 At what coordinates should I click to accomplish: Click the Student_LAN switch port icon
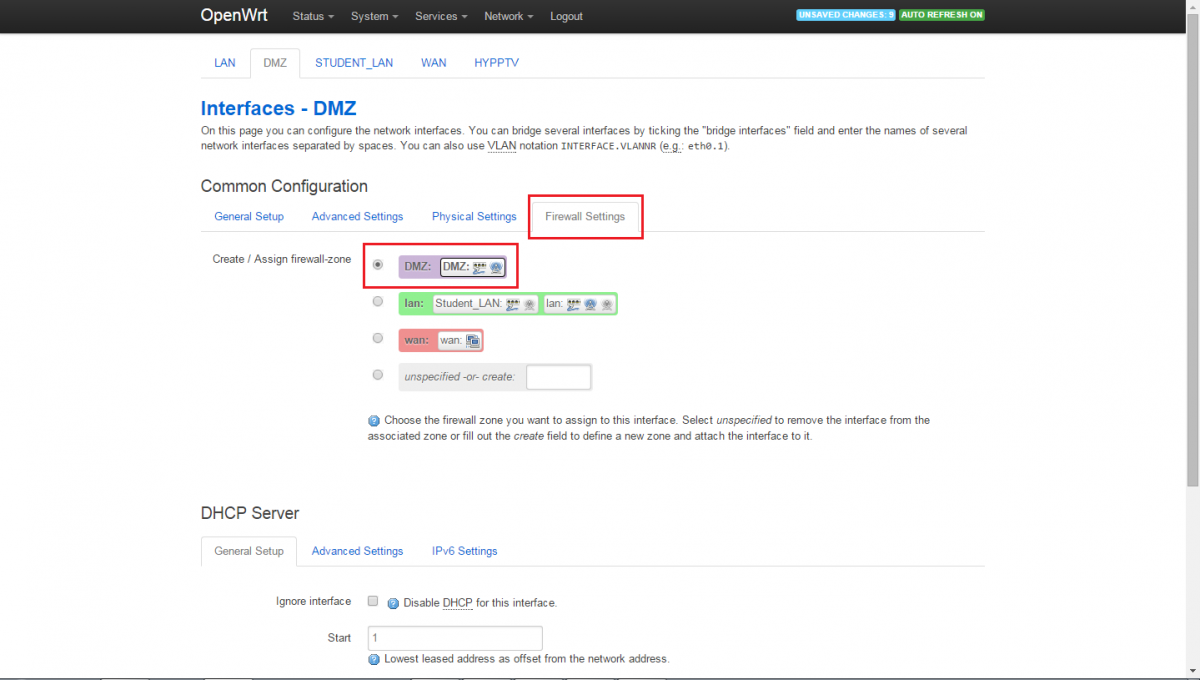click(x=513, y=303)
